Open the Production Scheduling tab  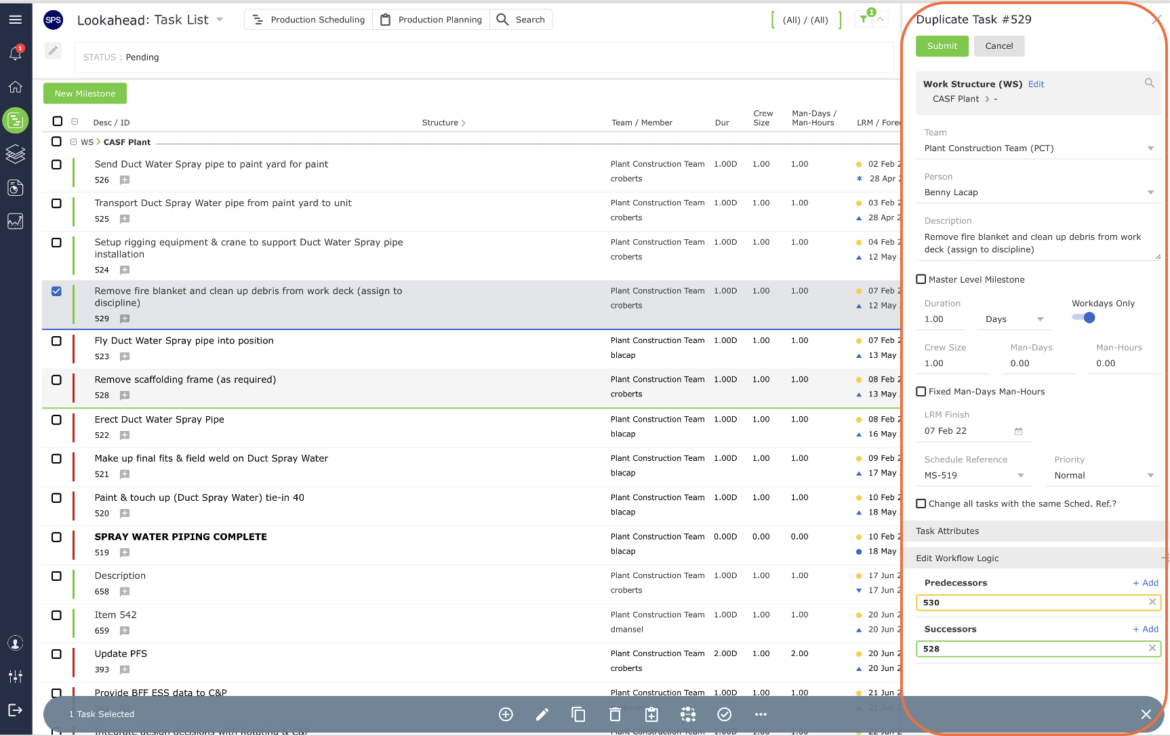309,19
